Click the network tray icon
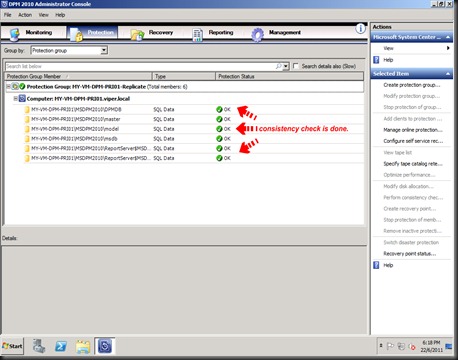This screenshot has height=360, width=458. pyautogui.click(x=401, y=346)
